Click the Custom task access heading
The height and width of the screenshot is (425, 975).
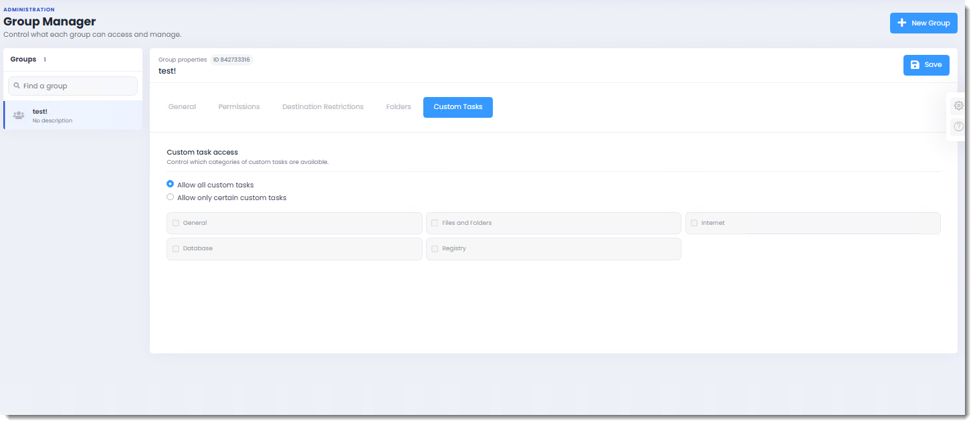coord(202,152)
